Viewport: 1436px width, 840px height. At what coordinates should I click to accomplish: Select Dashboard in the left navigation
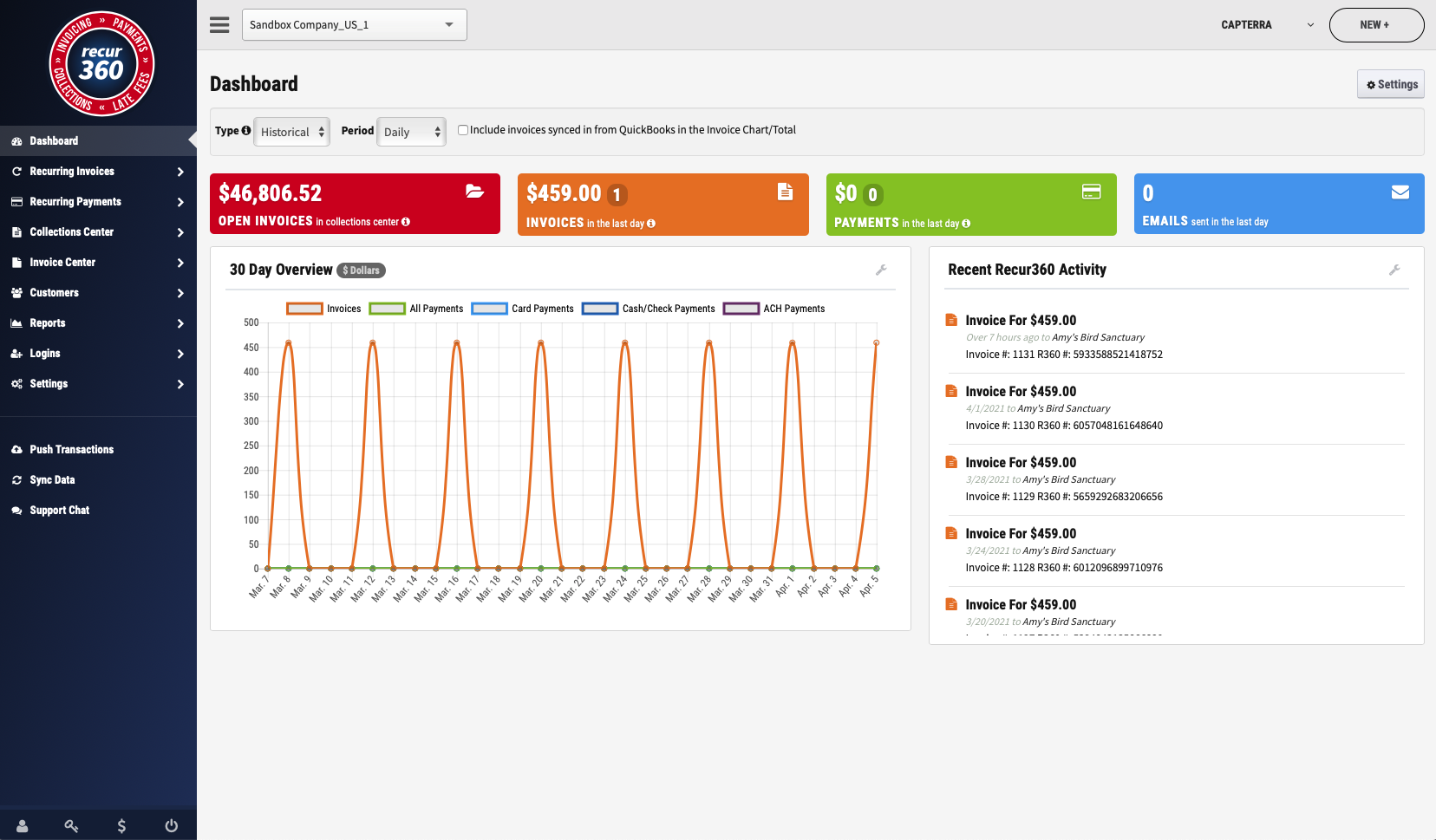pyautogui.click(x=54, y=140)
